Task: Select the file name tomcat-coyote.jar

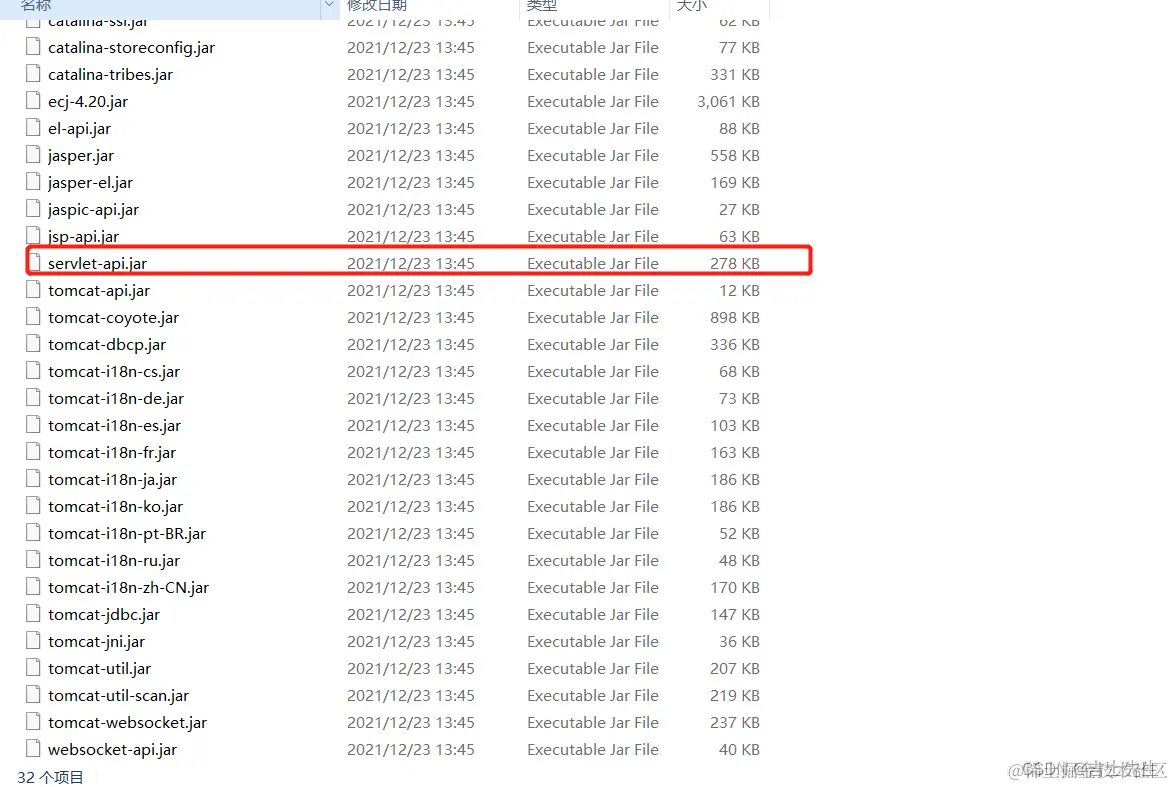Action: coord(113,317)
